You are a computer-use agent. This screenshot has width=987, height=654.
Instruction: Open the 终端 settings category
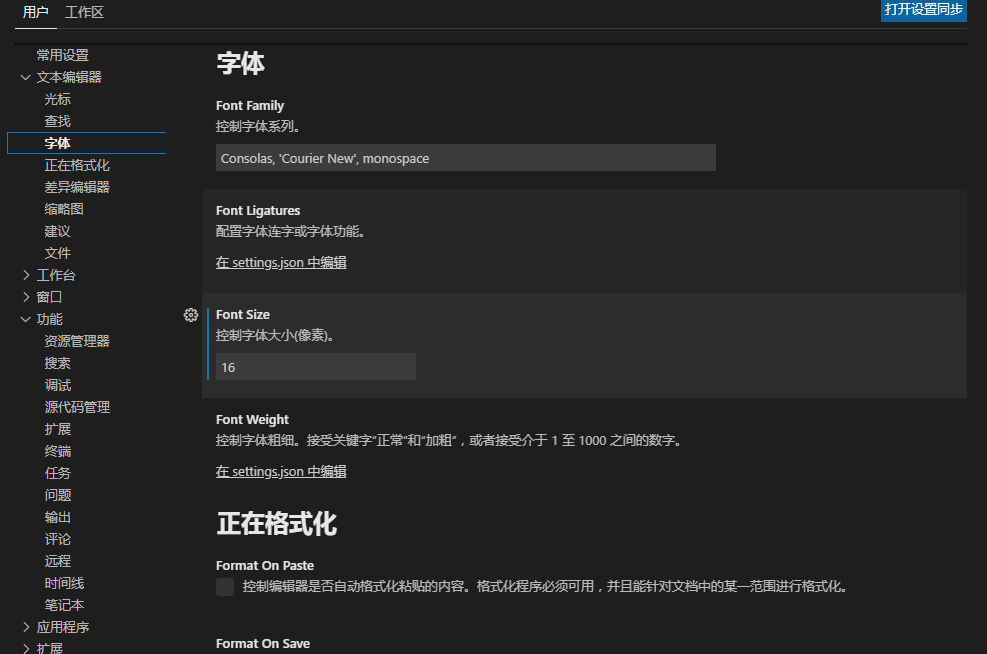57,451
